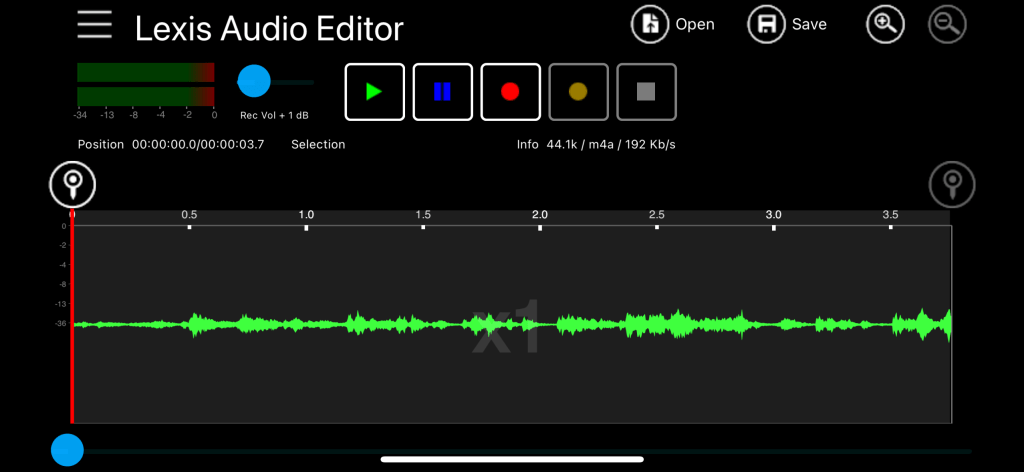Click the input level meter
Screen dimensions: 1024x472
(145, 85)
